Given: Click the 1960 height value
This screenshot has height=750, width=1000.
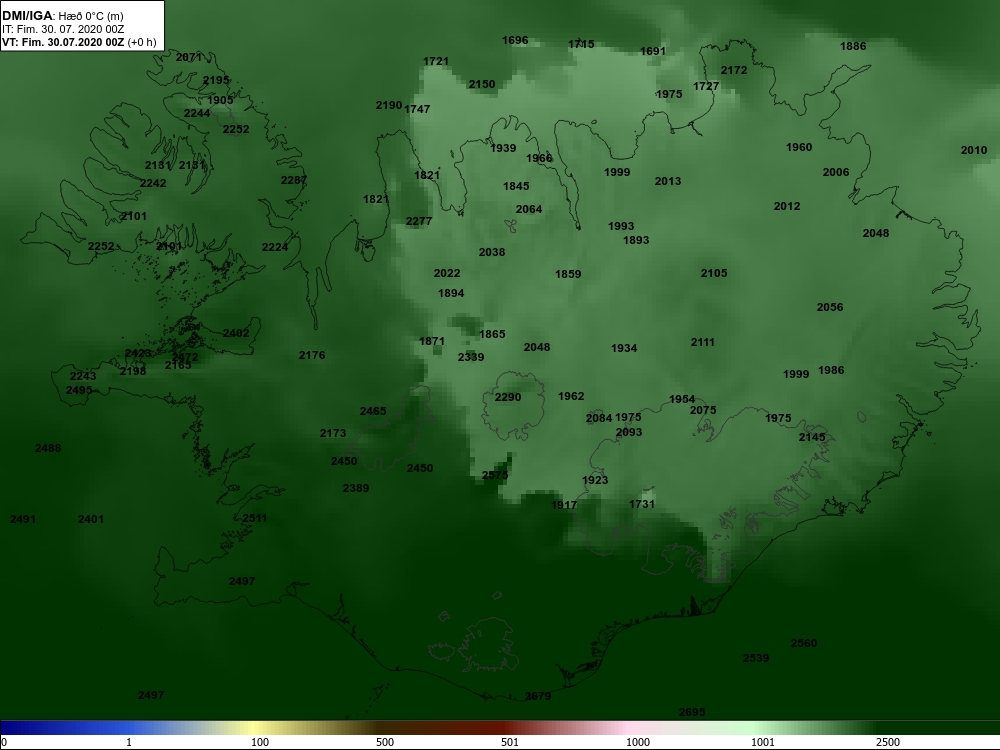Looking at the screenshot, I should (x=799, y=147).
